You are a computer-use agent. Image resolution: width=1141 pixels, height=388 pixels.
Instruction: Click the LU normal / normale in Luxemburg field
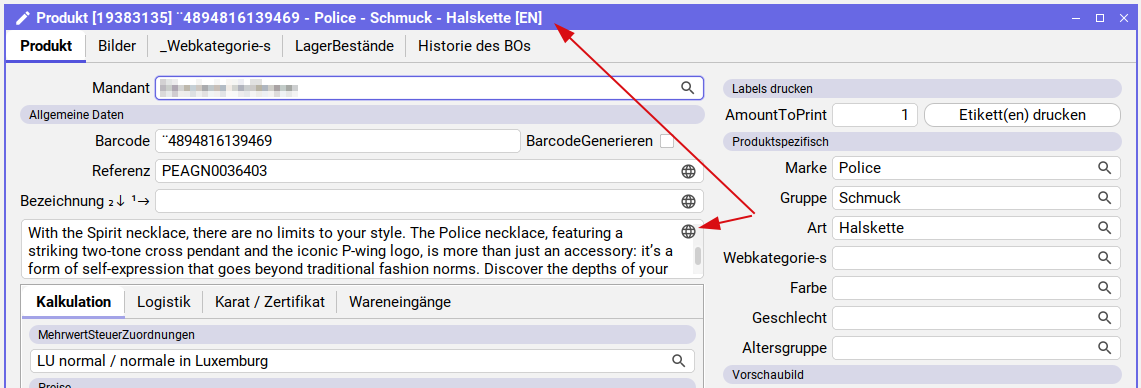pyautogui.click(x=362, y=360)
